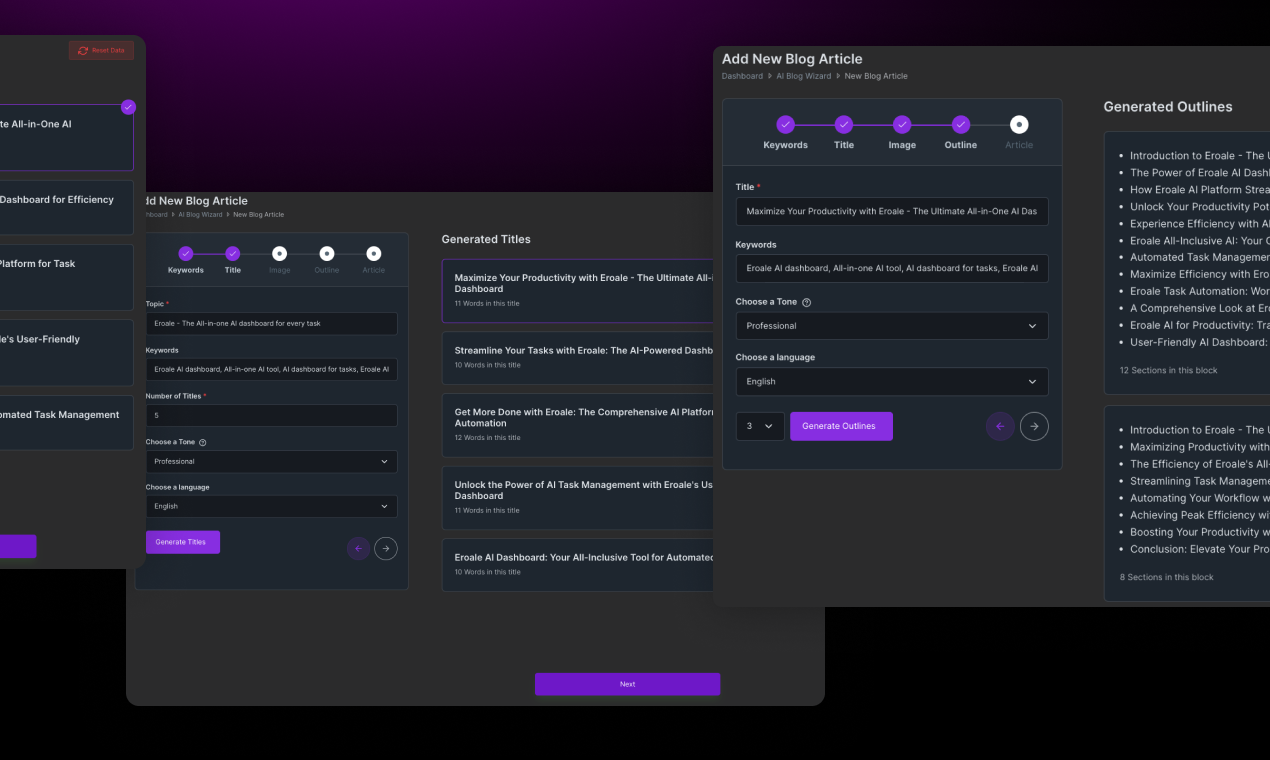Viewport: 1270px width, 760px height.
Task: Select the title card 'Eroale AI Dashboard: Your All-Inclusive Tool'
Action: click(578, 565)
